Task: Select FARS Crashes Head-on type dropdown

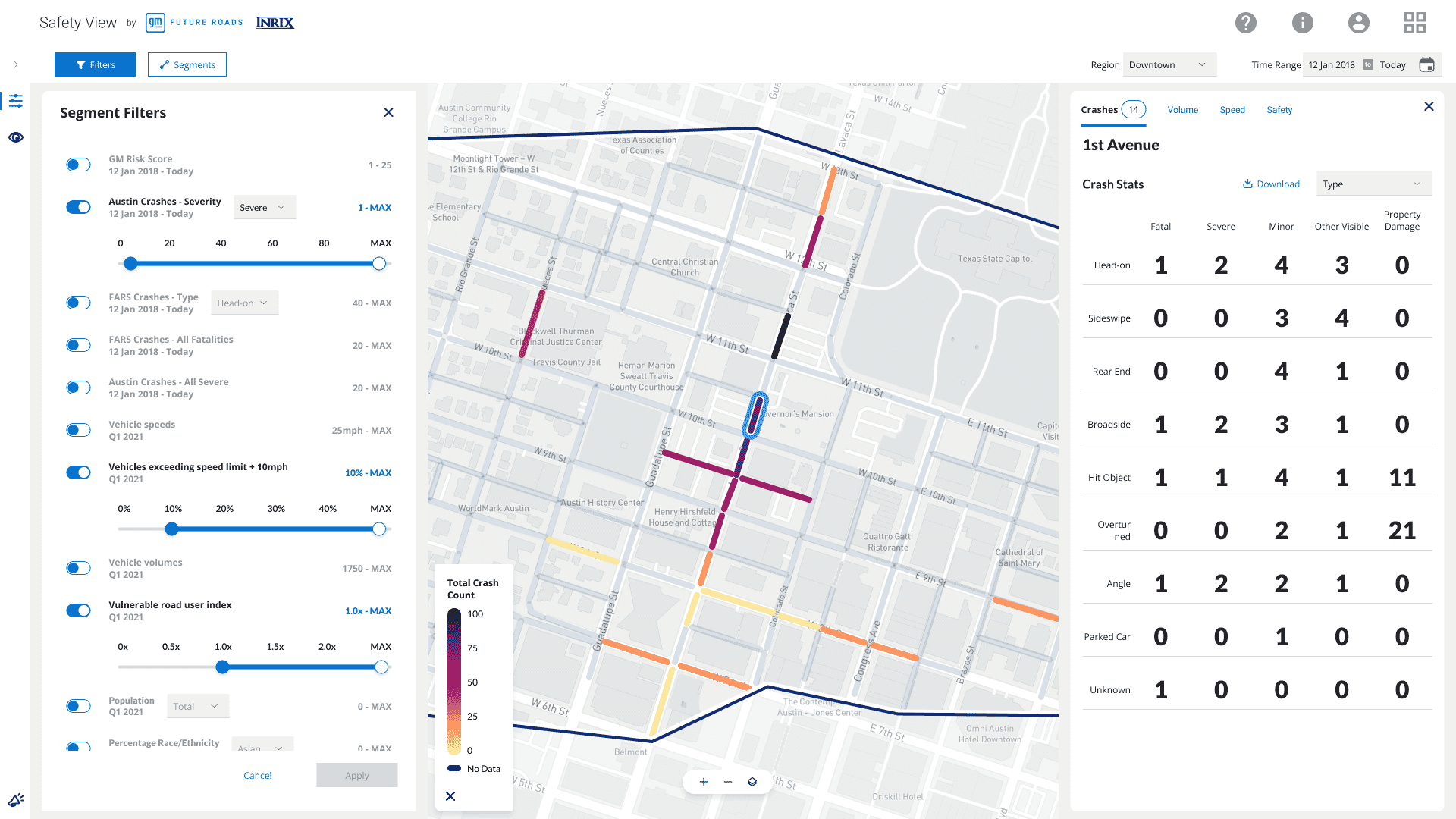Action: pyautogui.click(x=241, y=303)
